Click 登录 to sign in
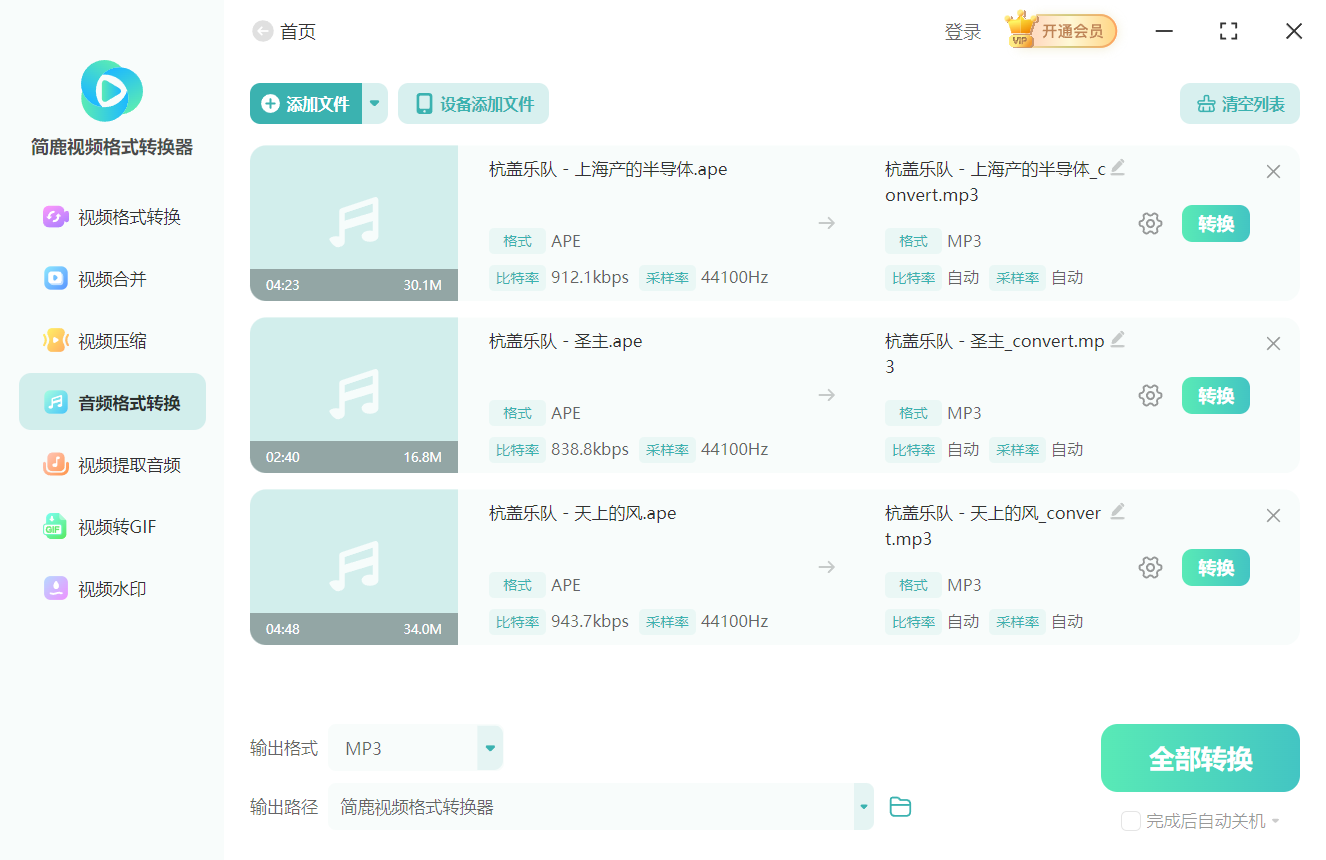Screen dimensions: 1326x860 pos(962,31)
